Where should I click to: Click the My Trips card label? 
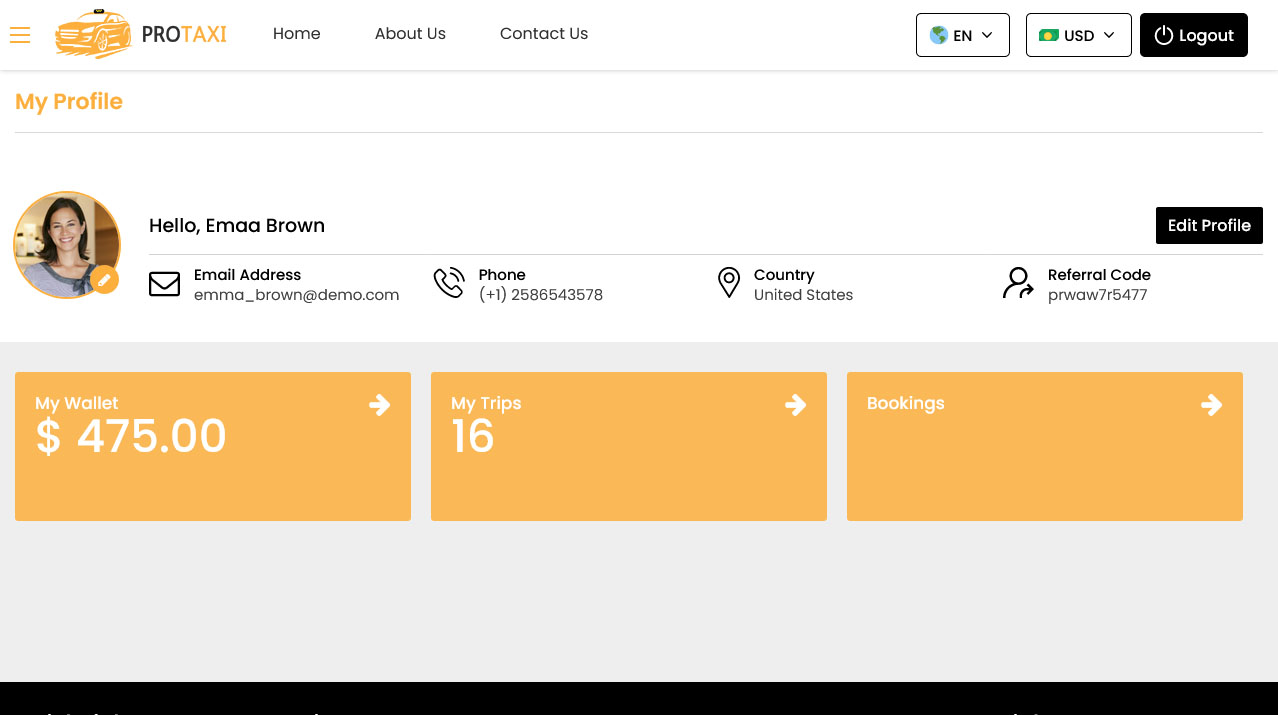pyautogui.click(x=486, y=403)
